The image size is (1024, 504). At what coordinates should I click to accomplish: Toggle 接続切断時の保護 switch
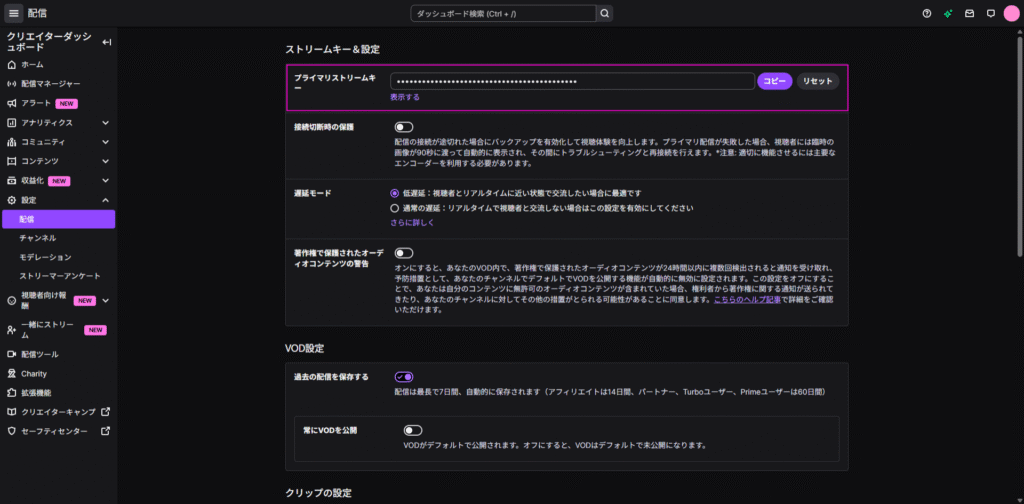coord(404,127)
